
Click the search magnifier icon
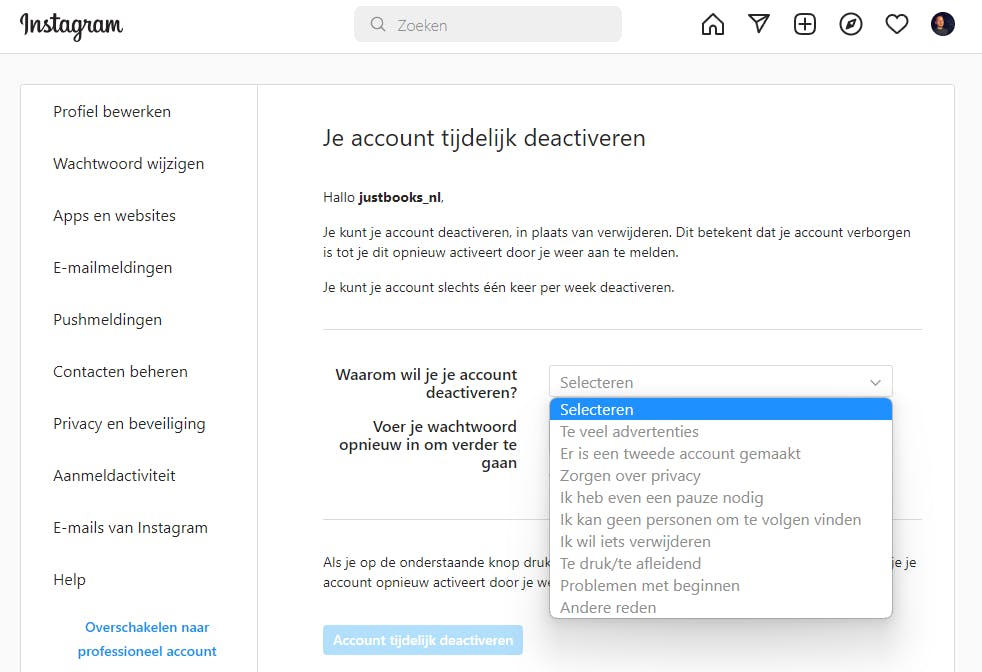click(x=378, y=25)
